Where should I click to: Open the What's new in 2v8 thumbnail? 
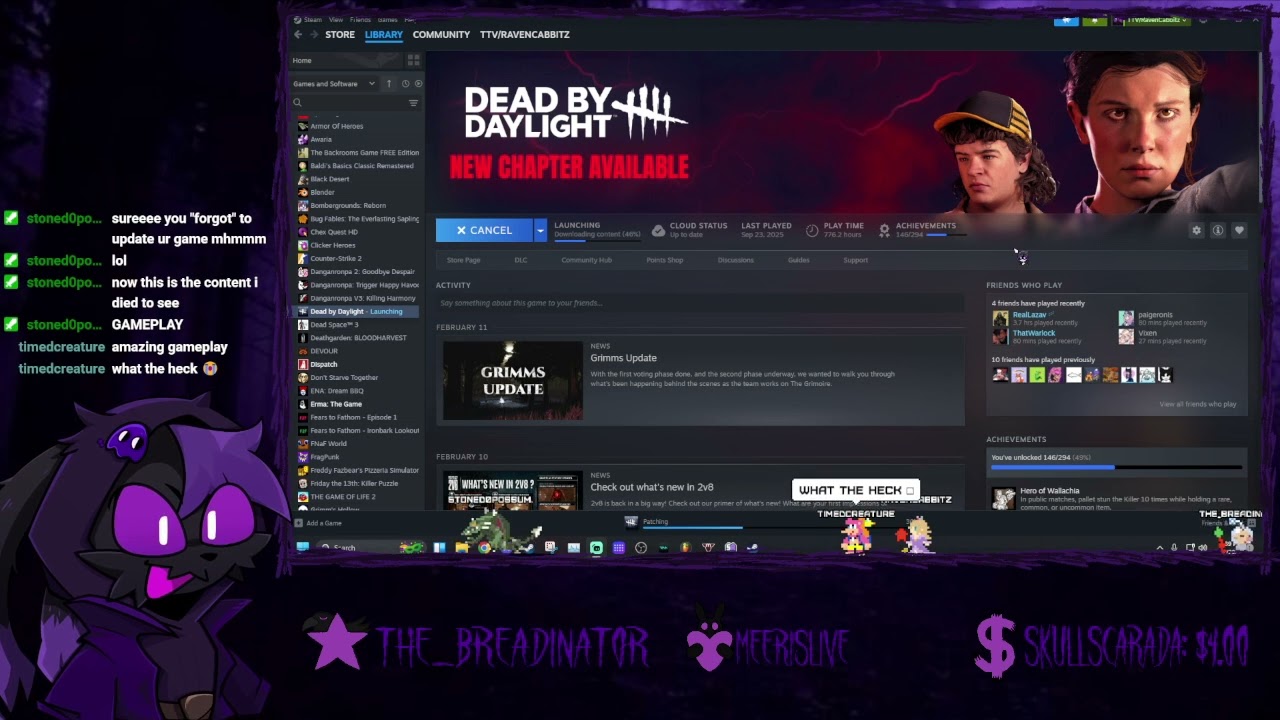click(x=513, y=491)
